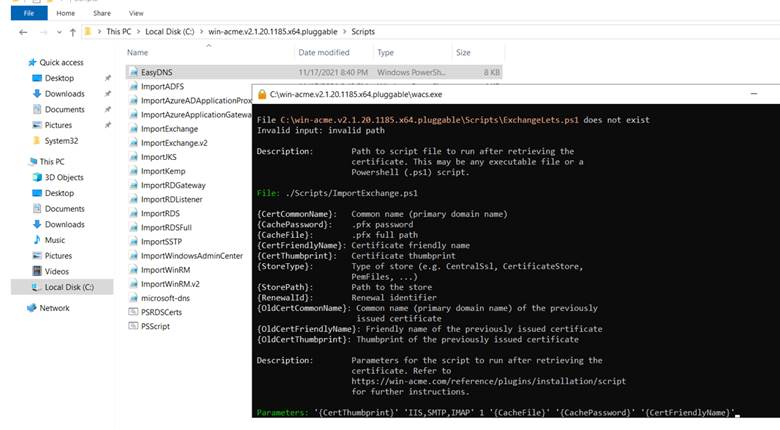Click the Network icon in navigation pane
The height and width of the screenshot is (430, 780).
pos(32,308)
